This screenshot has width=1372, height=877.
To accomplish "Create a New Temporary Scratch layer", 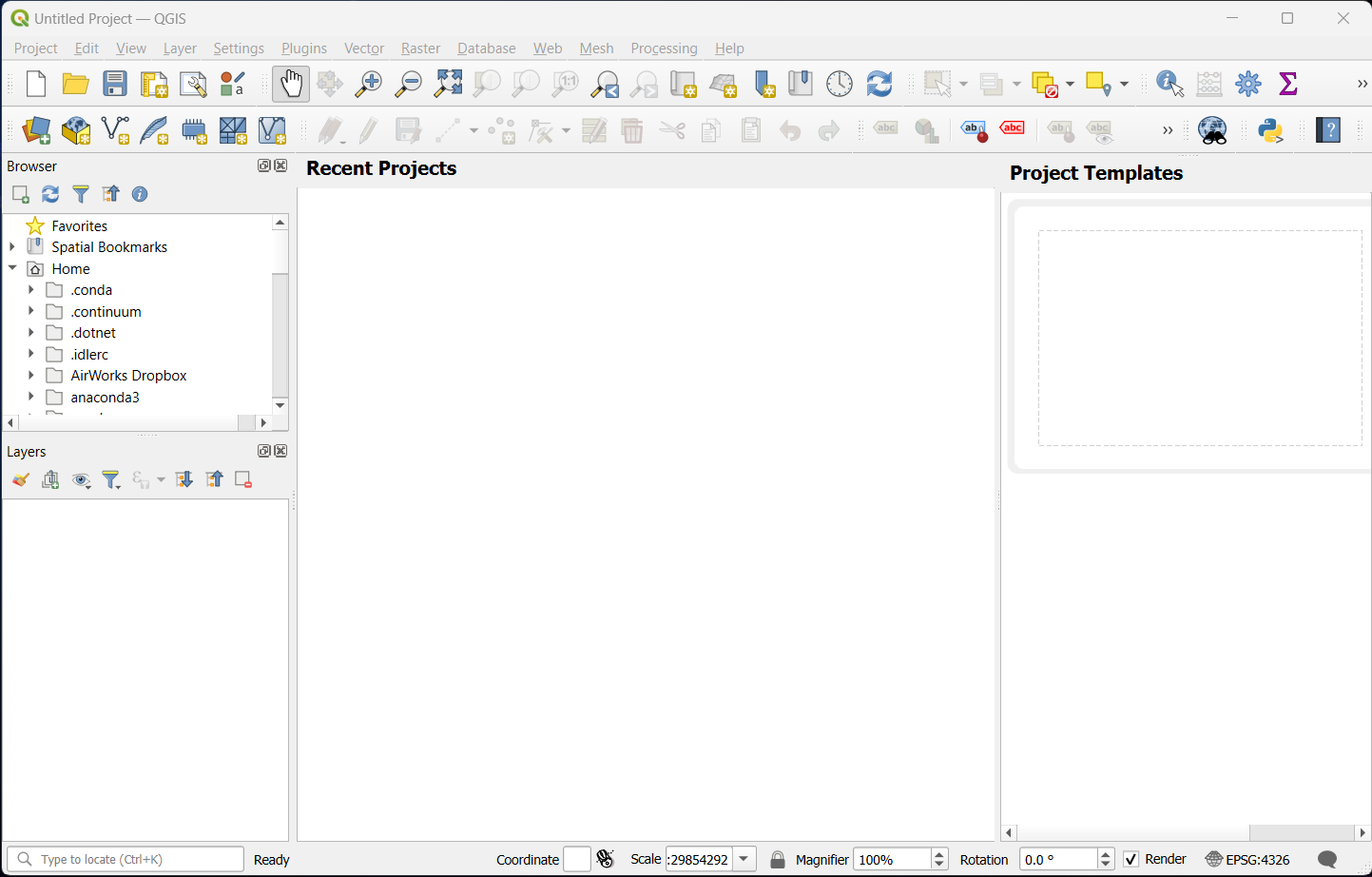I will coord(194,130).
